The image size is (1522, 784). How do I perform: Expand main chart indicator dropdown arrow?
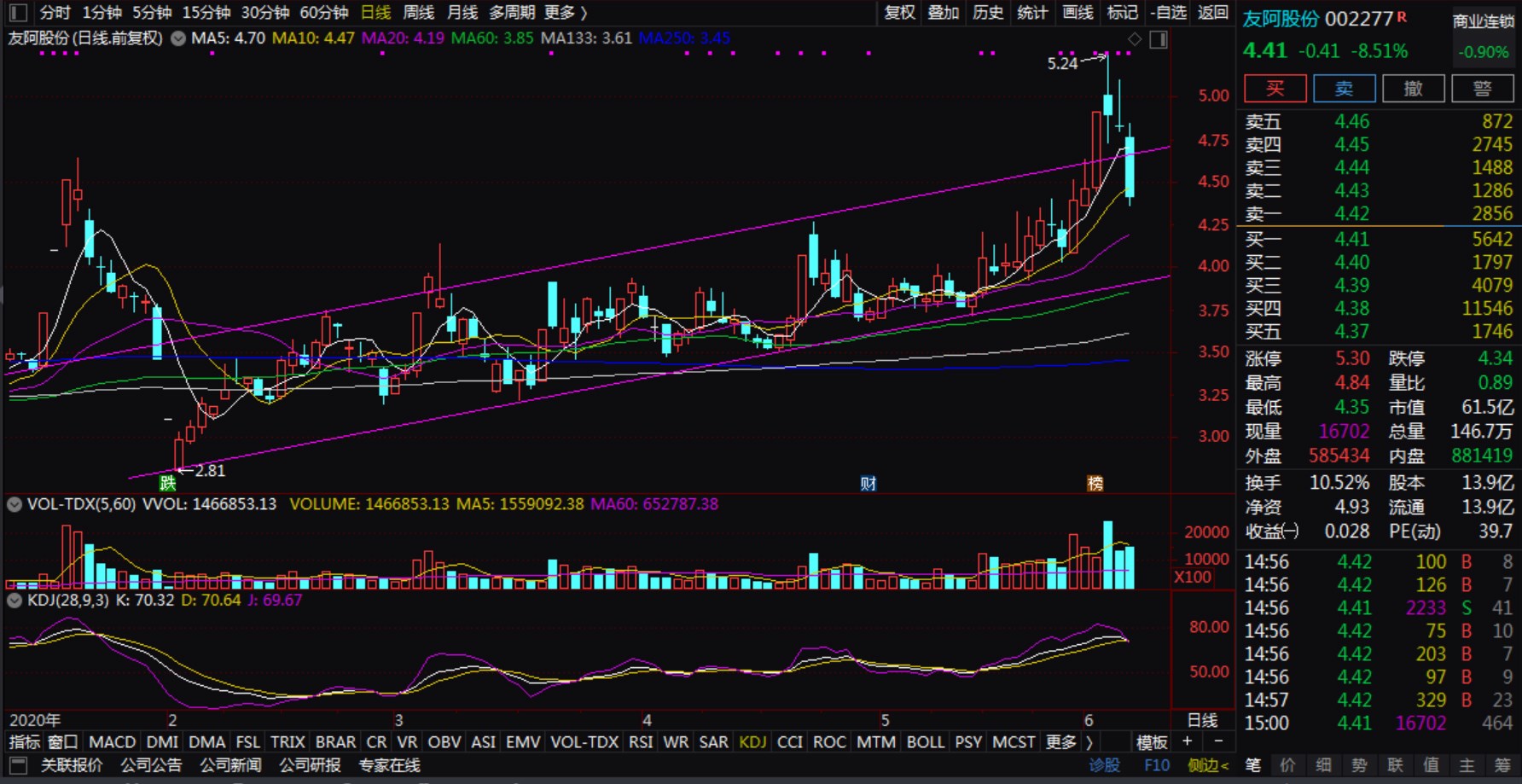[178, 38]
